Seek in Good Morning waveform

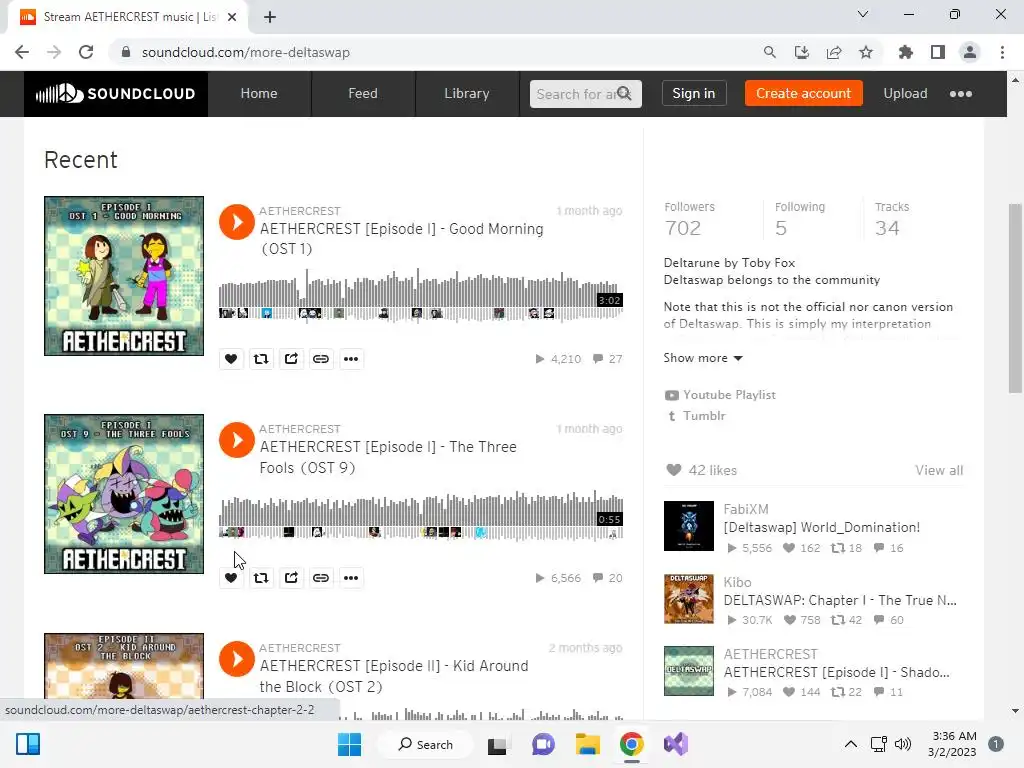tap(421, 295)
